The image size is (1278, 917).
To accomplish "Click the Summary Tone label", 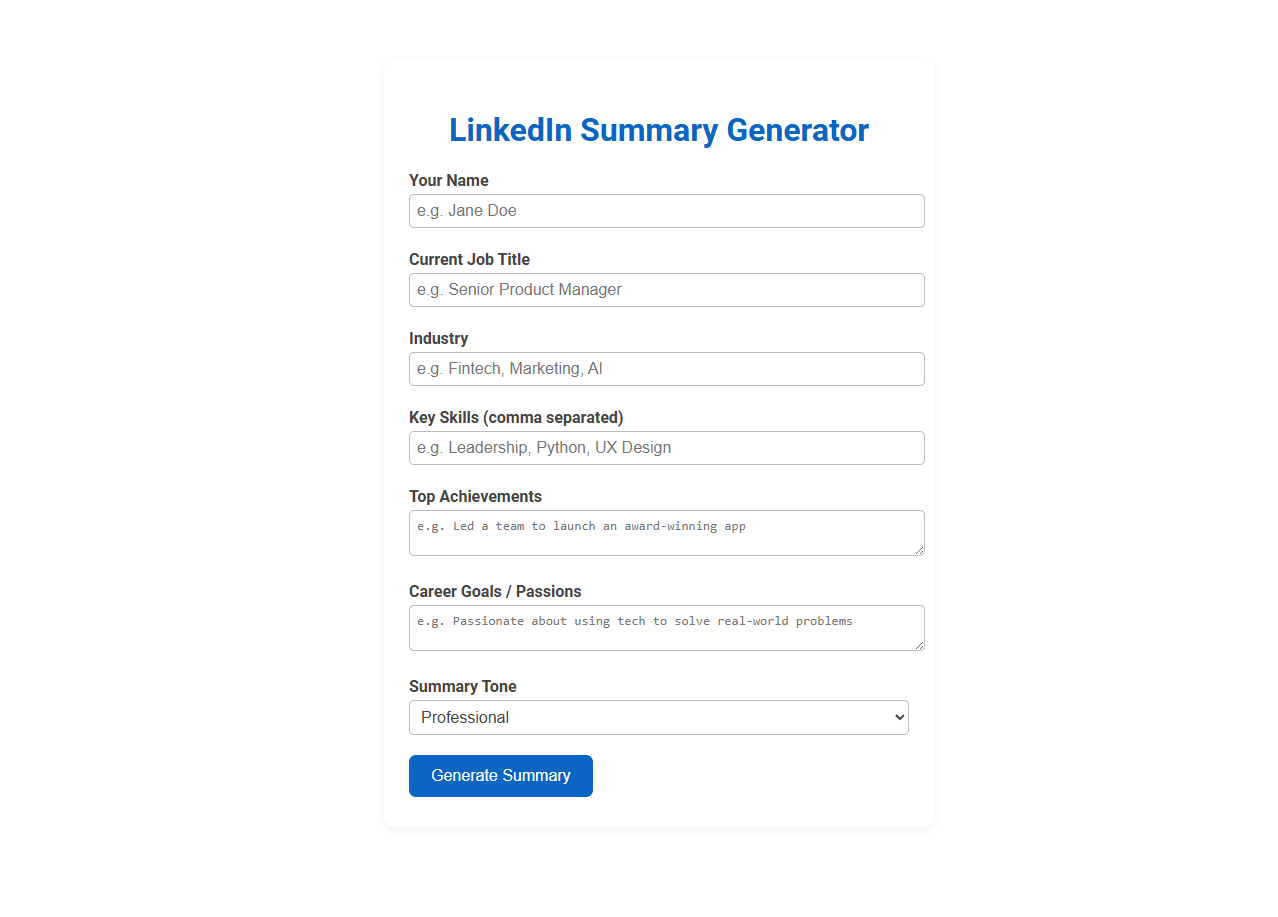I will click(462, 687).
